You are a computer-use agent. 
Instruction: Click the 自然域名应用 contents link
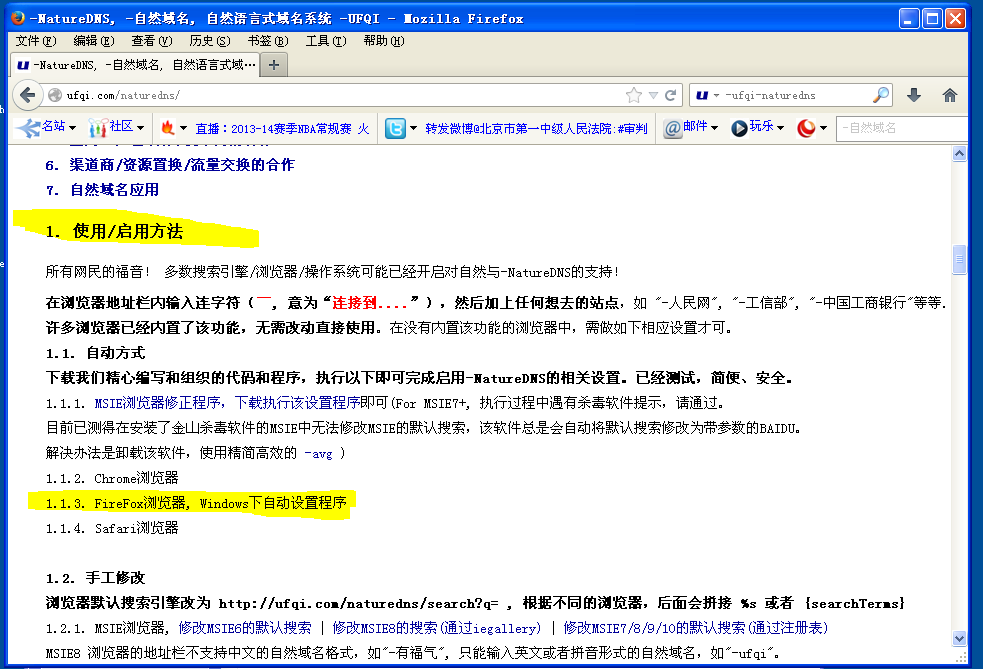(x=113, y=189)
